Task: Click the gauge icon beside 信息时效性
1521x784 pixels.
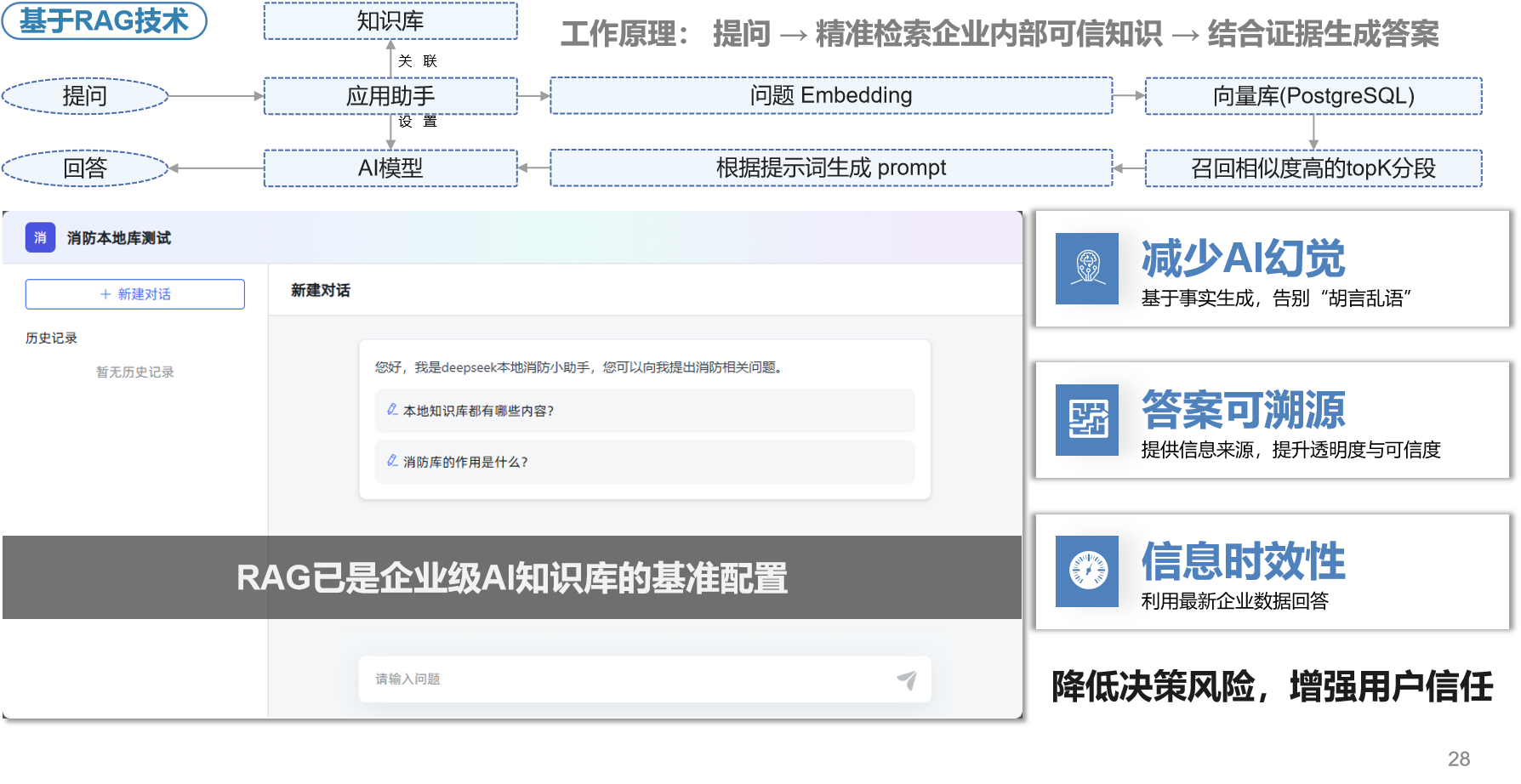Action: coord(1087,571)
